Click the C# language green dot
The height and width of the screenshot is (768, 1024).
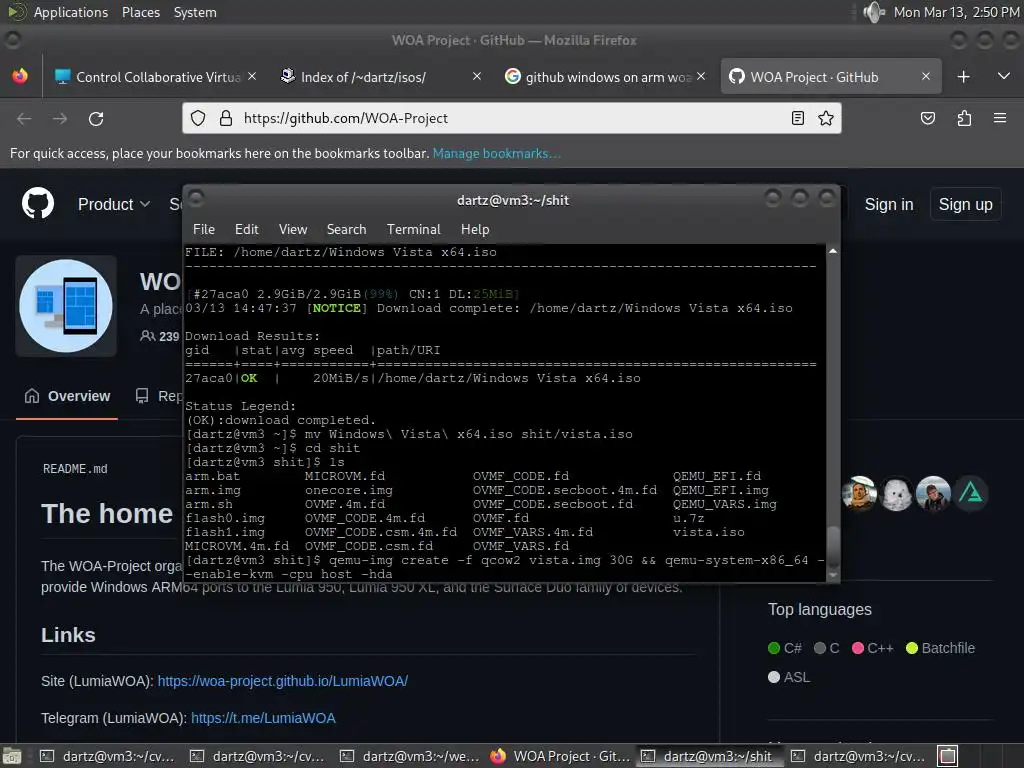(x=774, y=648)
